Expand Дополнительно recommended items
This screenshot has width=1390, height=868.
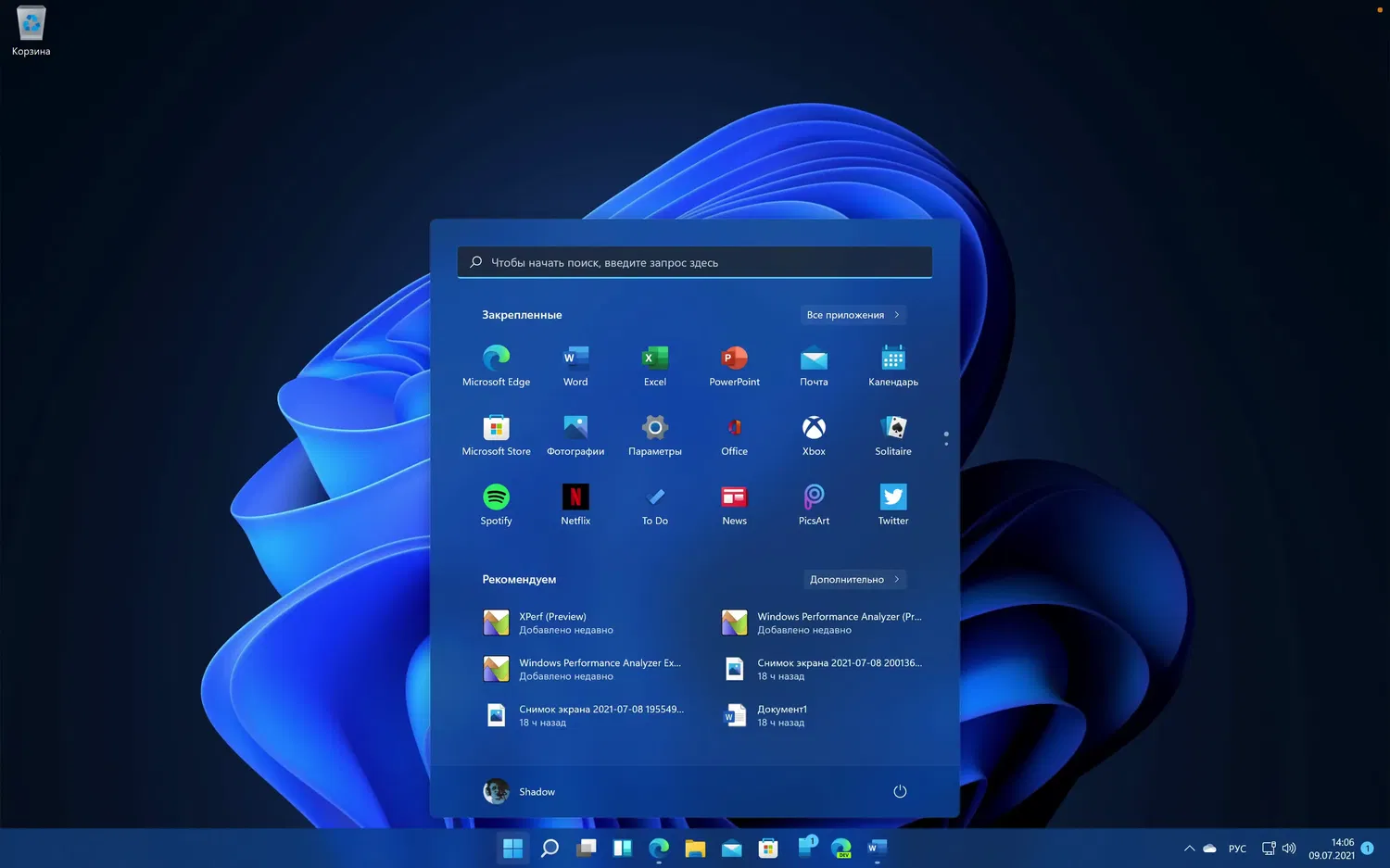pos(854,579)
